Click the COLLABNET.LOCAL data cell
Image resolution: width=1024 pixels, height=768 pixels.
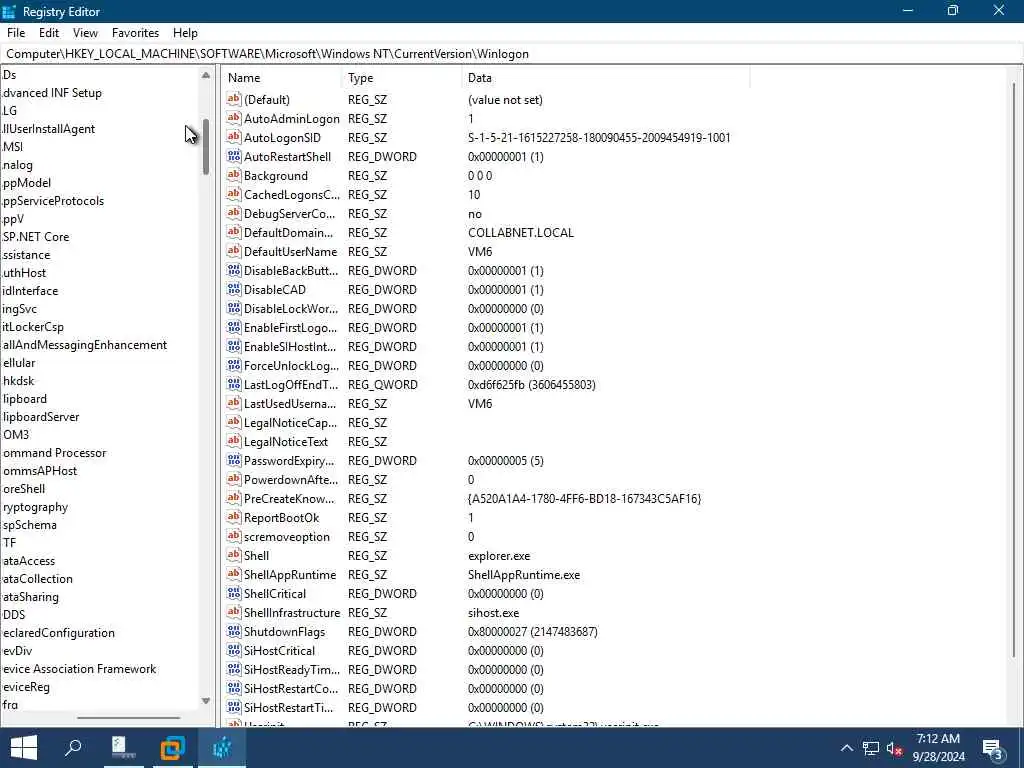[x=520, y=232]
